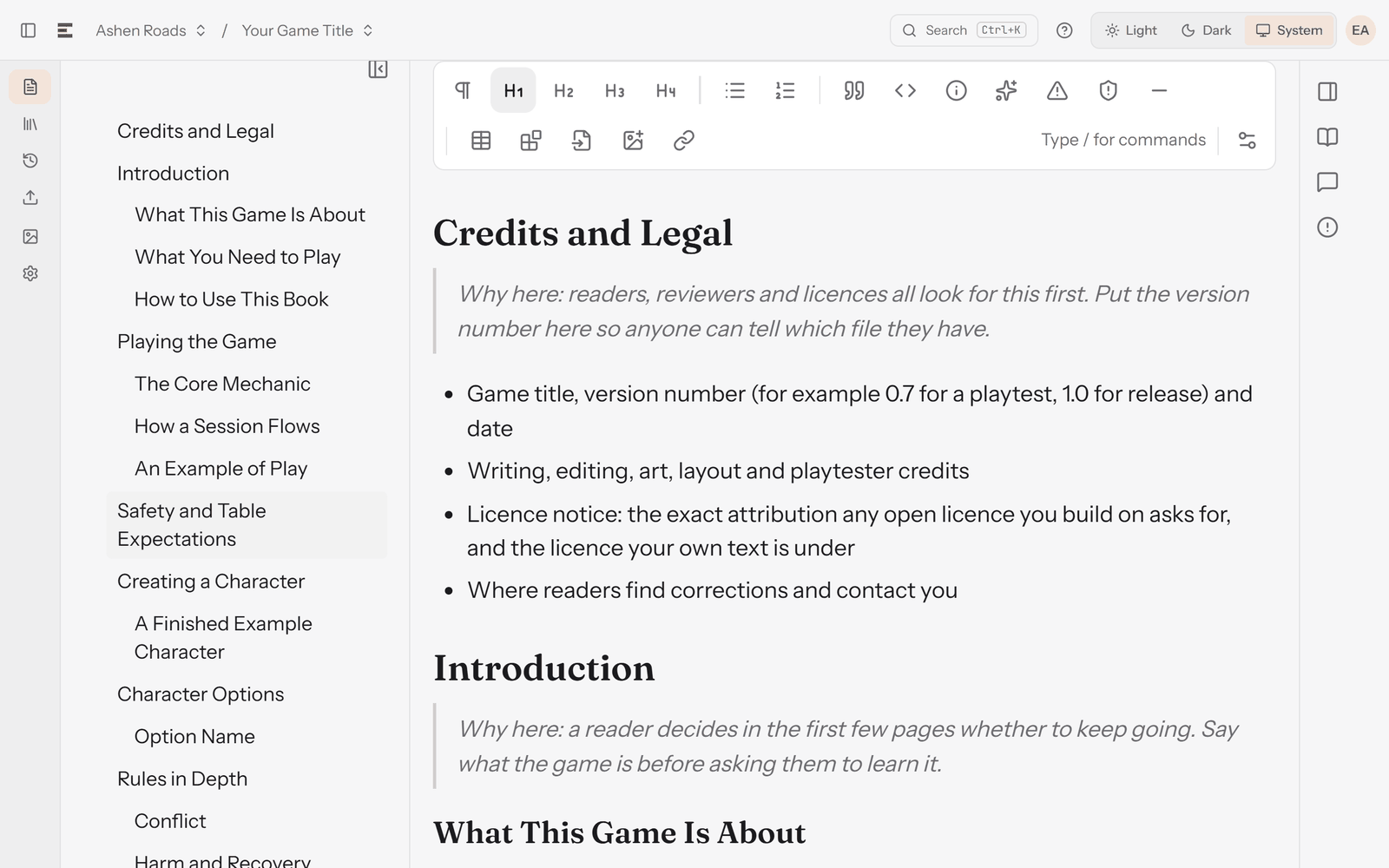Click the sparkles AI icon
The image size is (1389, 868).
point(1006,90)
